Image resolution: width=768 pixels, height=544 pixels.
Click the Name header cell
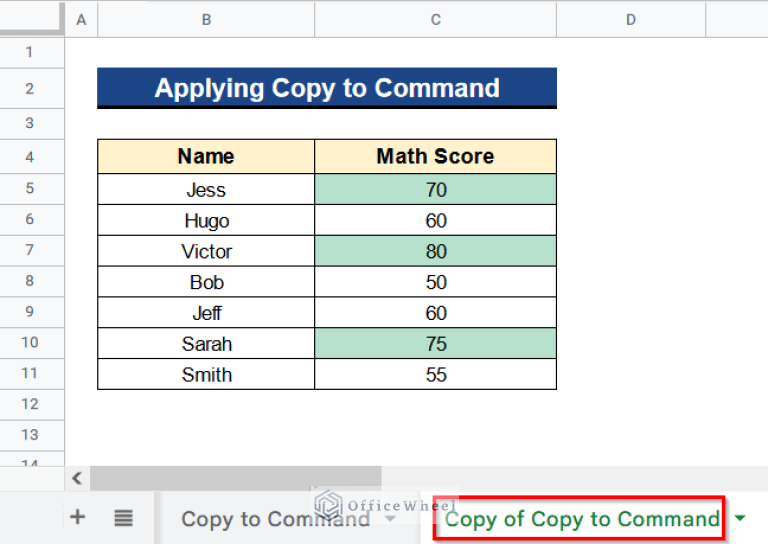point(206,156)
